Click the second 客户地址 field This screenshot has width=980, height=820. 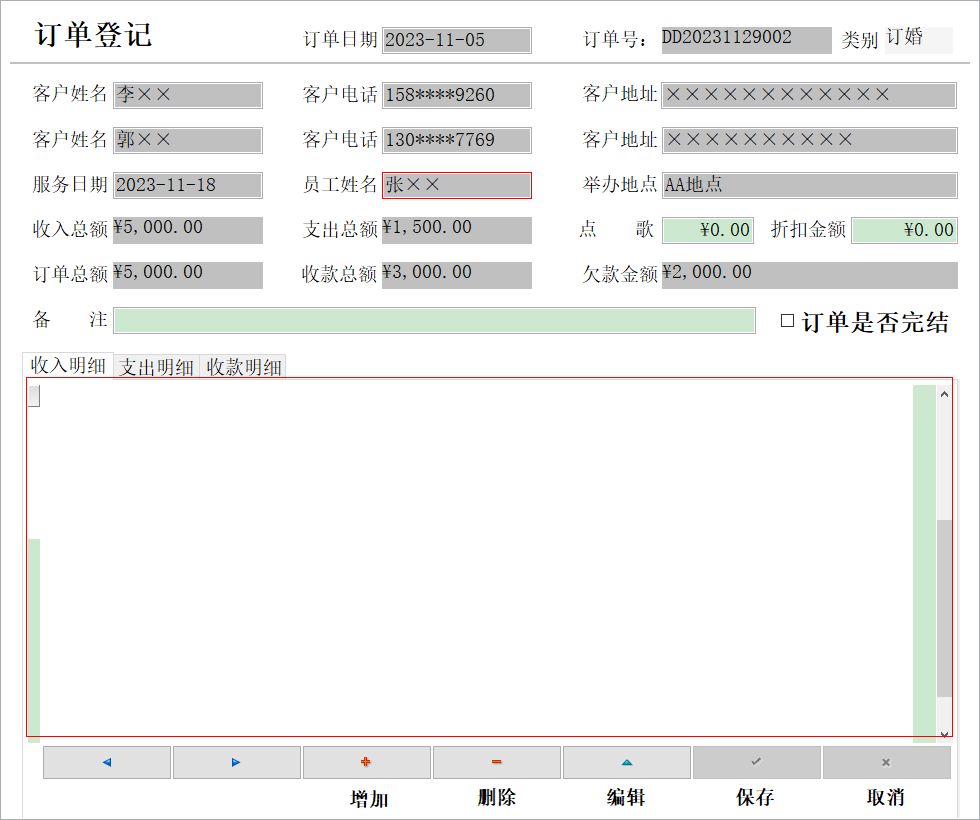[809, 140]
